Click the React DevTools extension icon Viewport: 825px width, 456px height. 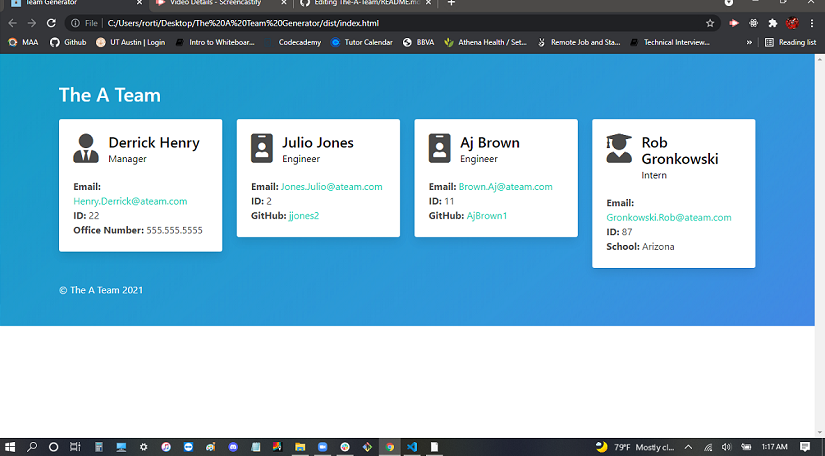[753, 23]
